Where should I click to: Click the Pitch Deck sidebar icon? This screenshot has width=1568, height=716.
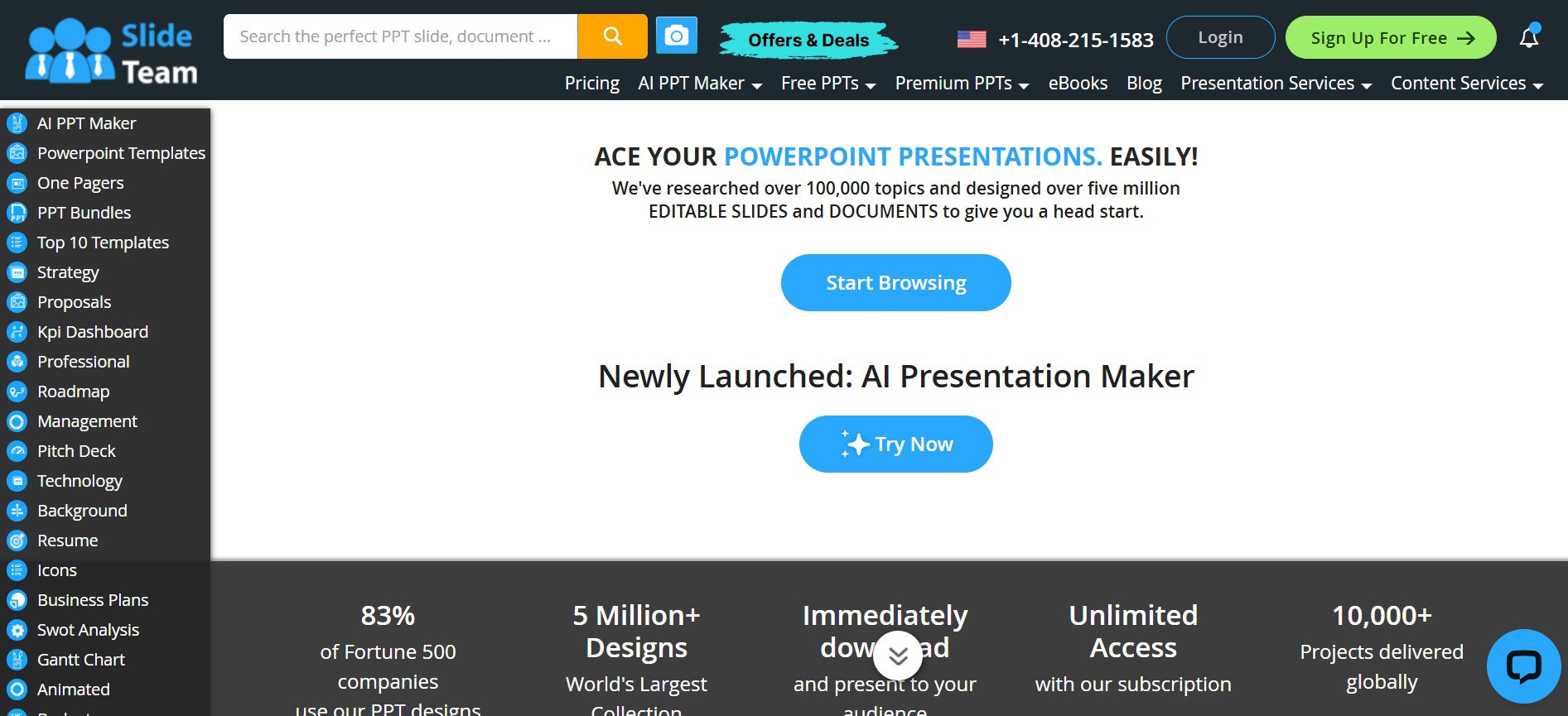tap(17, 451)
